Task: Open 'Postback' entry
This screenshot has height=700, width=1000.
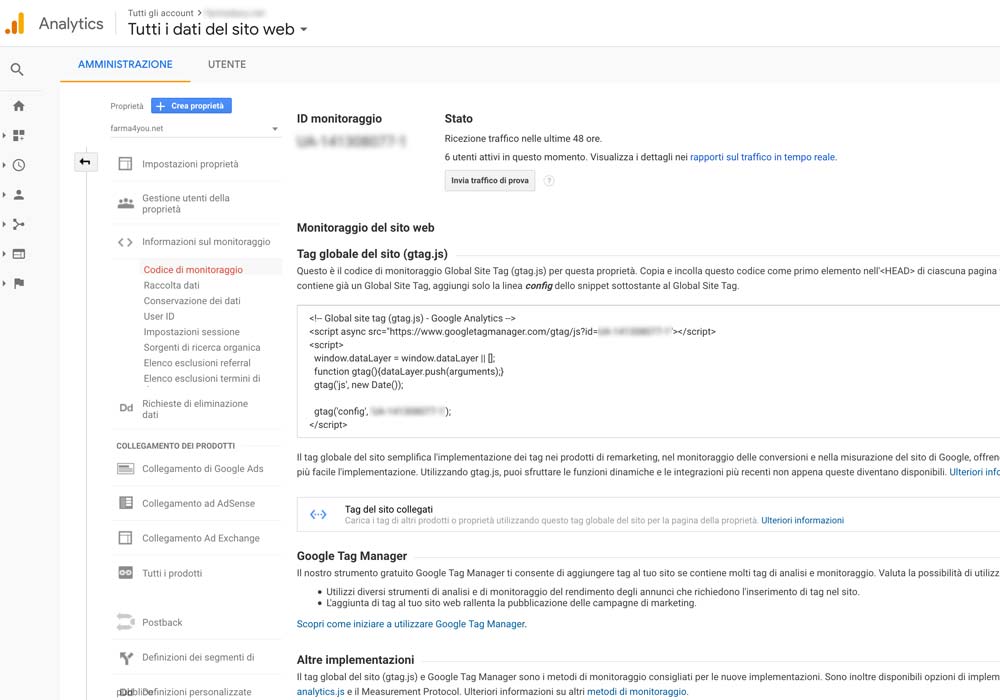Action: pos(162,622)
